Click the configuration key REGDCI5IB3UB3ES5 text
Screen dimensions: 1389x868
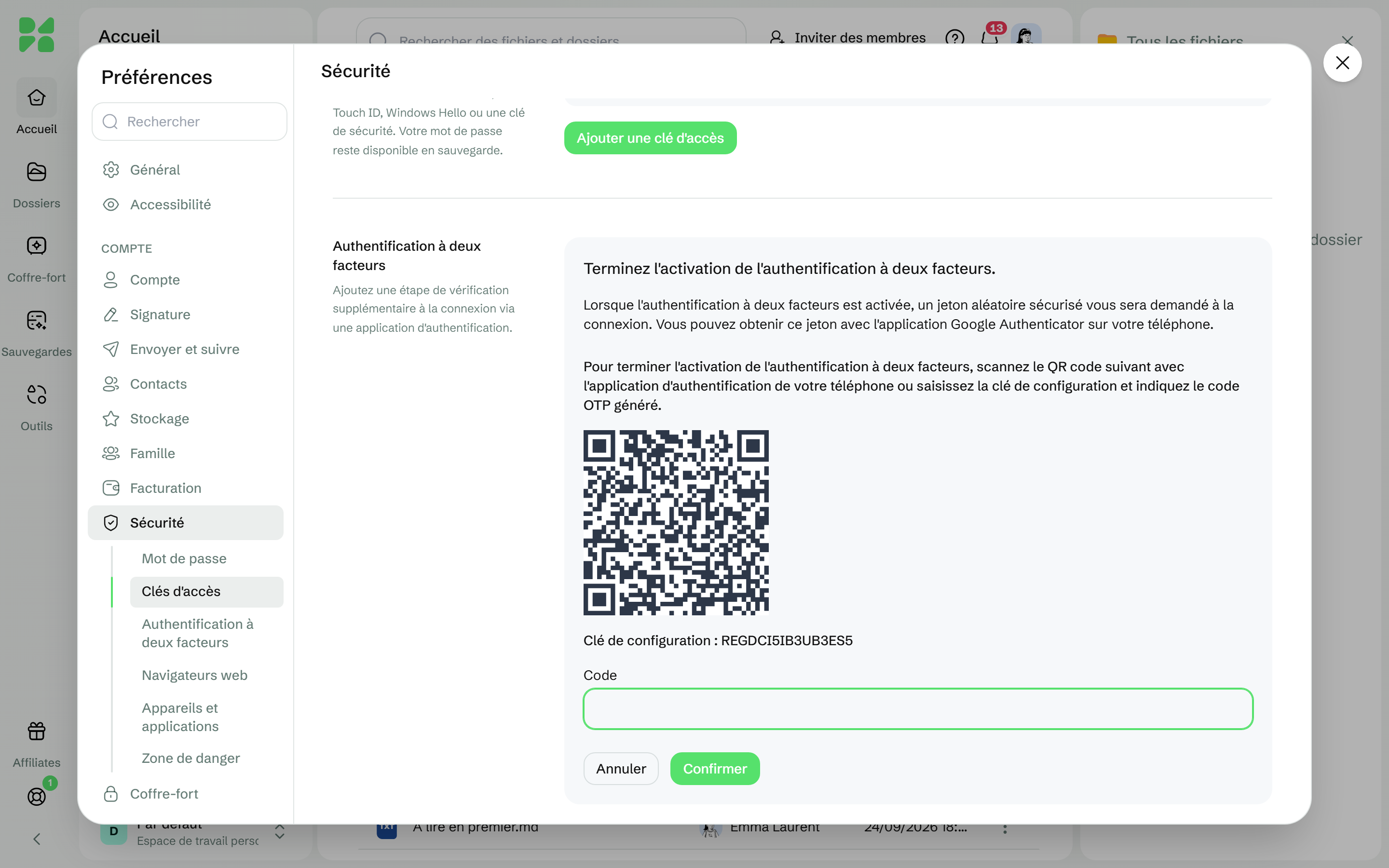pos(787,641)
